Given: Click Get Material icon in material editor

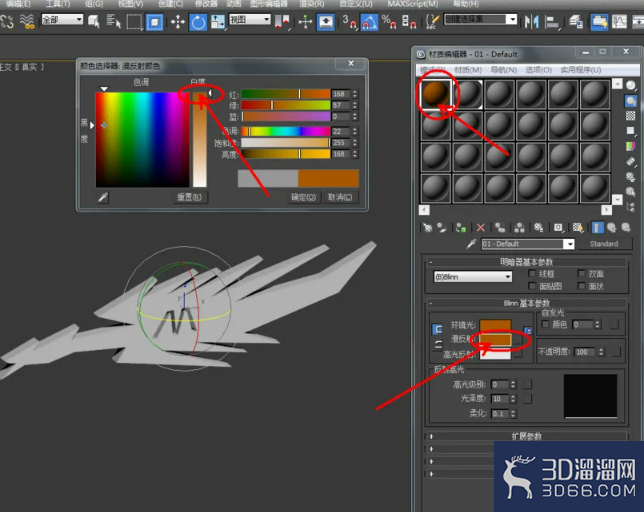Looking at the screenshot, I should coord(427,227).
